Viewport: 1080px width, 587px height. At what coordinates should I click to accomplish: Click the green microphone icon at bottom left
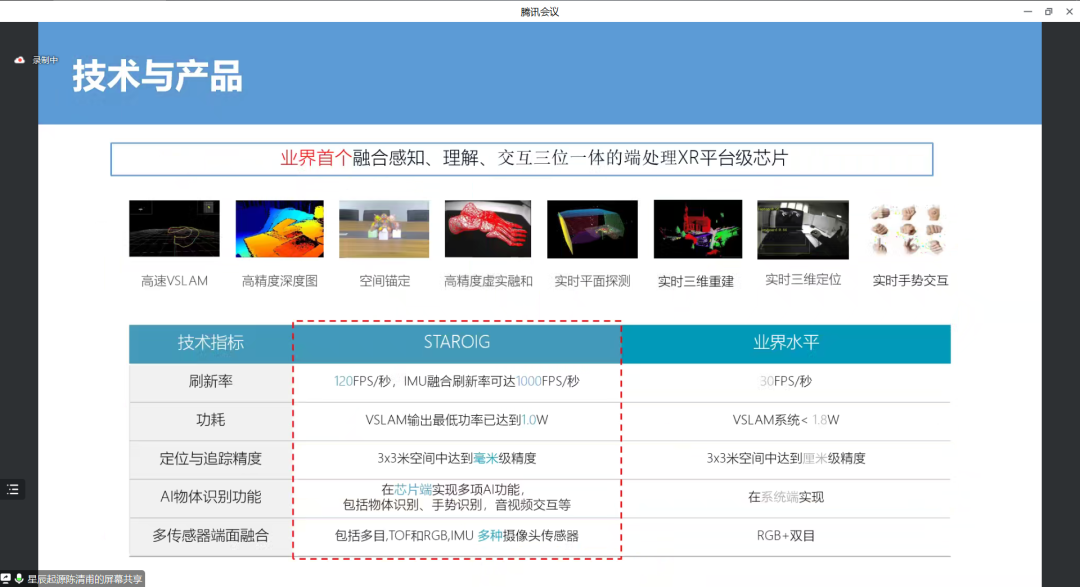pyautogui.click(x=19, y=579)
